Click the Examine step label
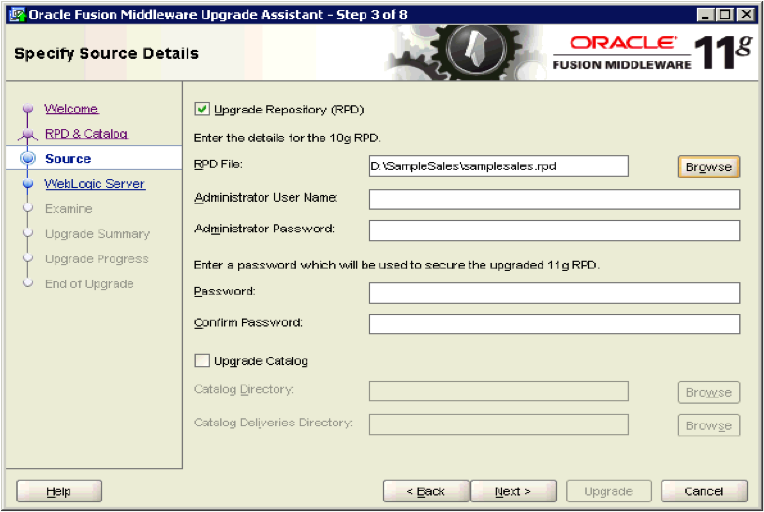The image size is (764, 512). tap(69, 209)
